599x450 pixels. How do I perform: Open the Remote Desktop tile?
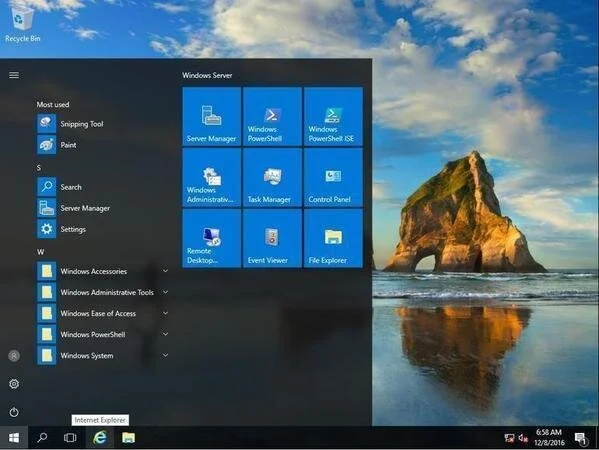click(212, 238)
